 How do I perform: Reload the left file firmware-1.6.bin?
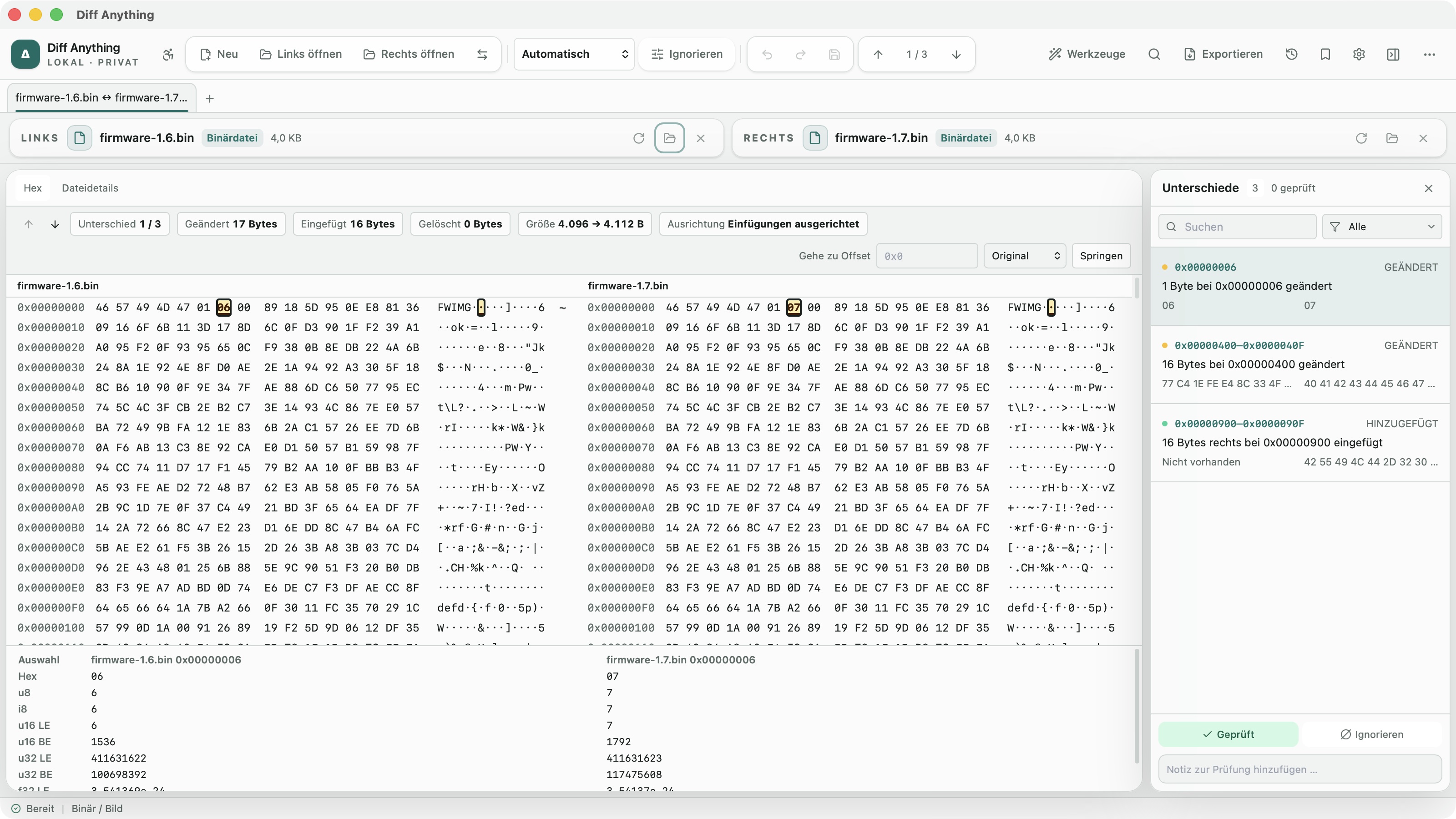639,138
